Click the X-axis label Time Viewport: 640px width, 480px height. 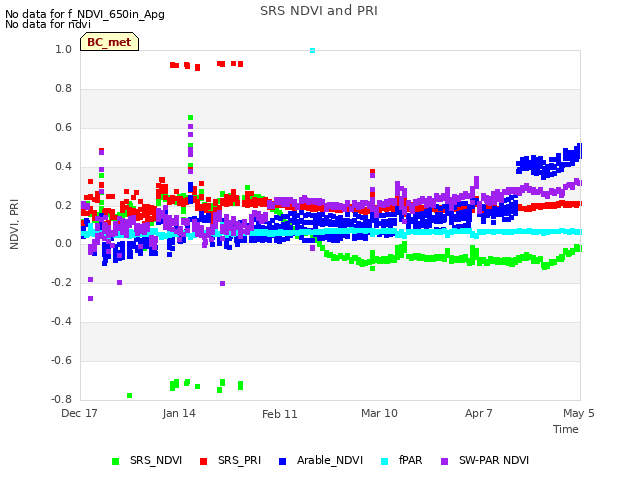click(566, 429)
